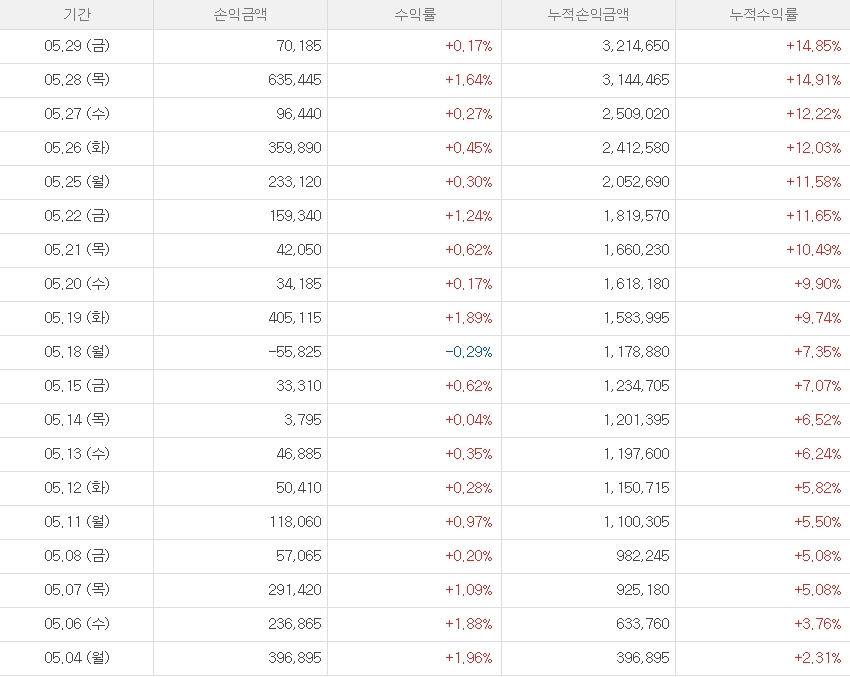
Task: Click cumulative amount 982,245
Action: coord(643,556)
